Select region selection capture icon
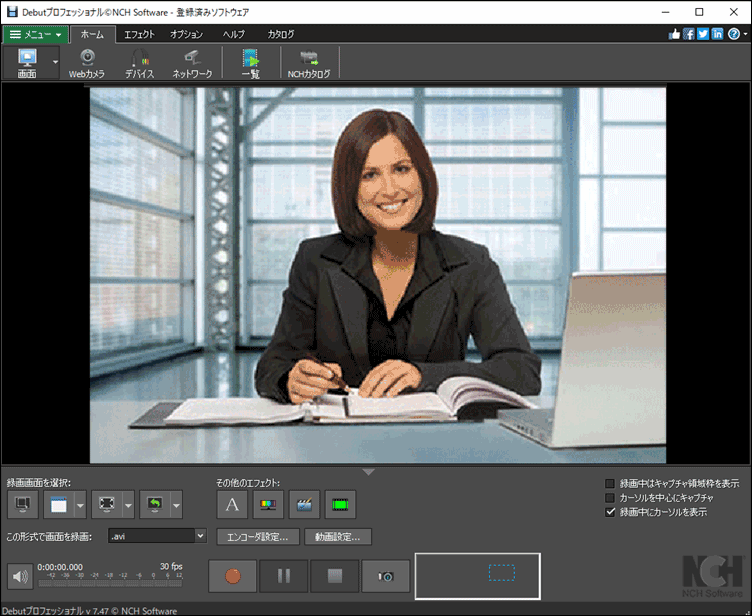Screen dimensions: 752x616 point(106,504)
